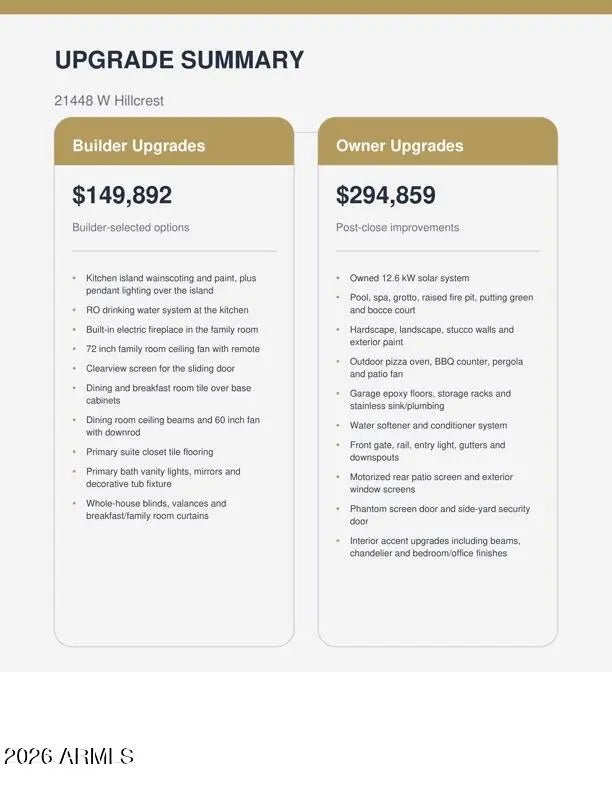Select the Owned 12.6 kW solar system item
Viewport: 612px width, 792px height.
(409, 278)
